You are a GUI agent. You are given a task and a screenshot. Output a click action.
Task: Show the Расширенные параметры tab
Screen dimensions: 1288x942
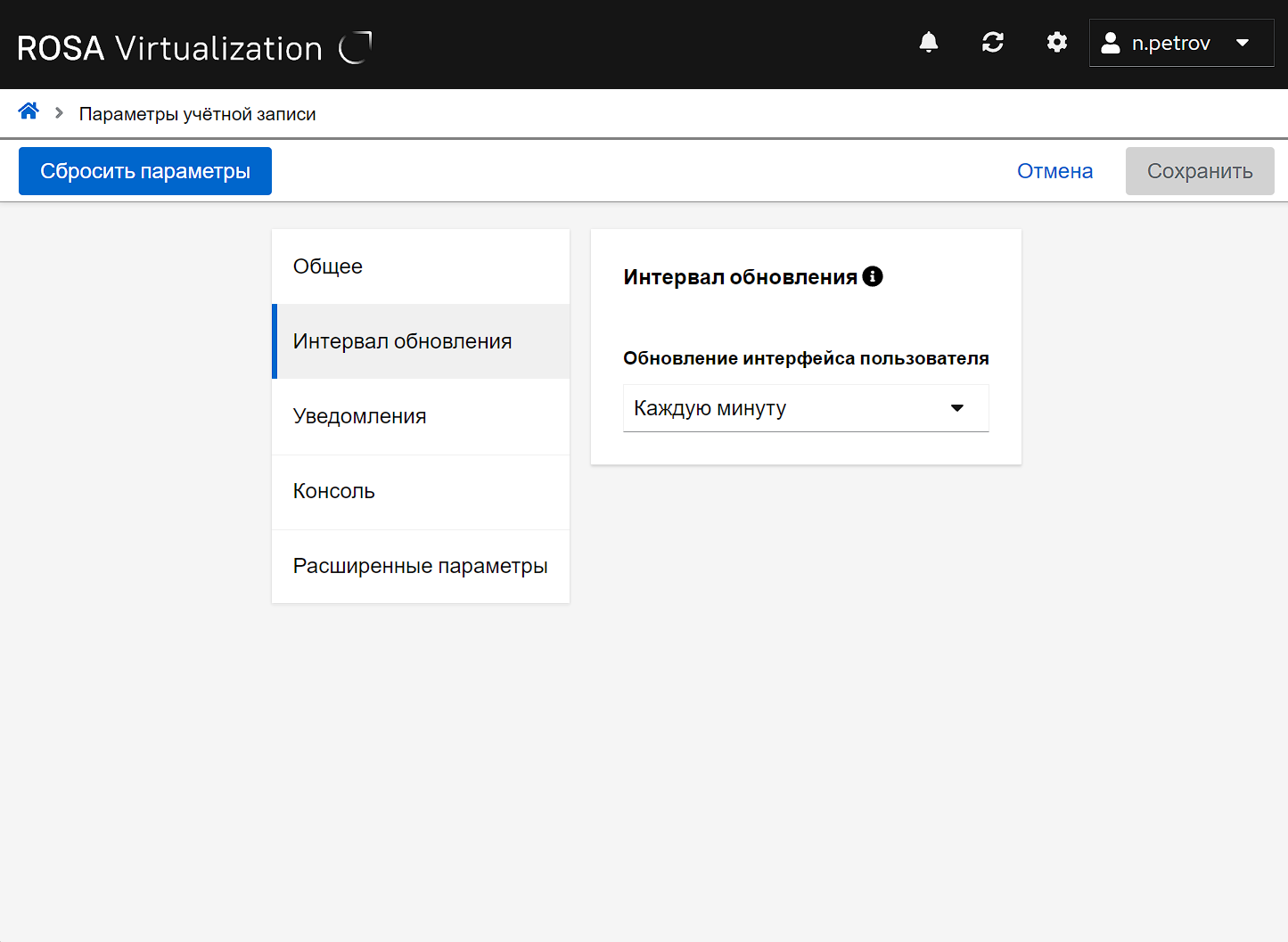[x=420, y=566]
